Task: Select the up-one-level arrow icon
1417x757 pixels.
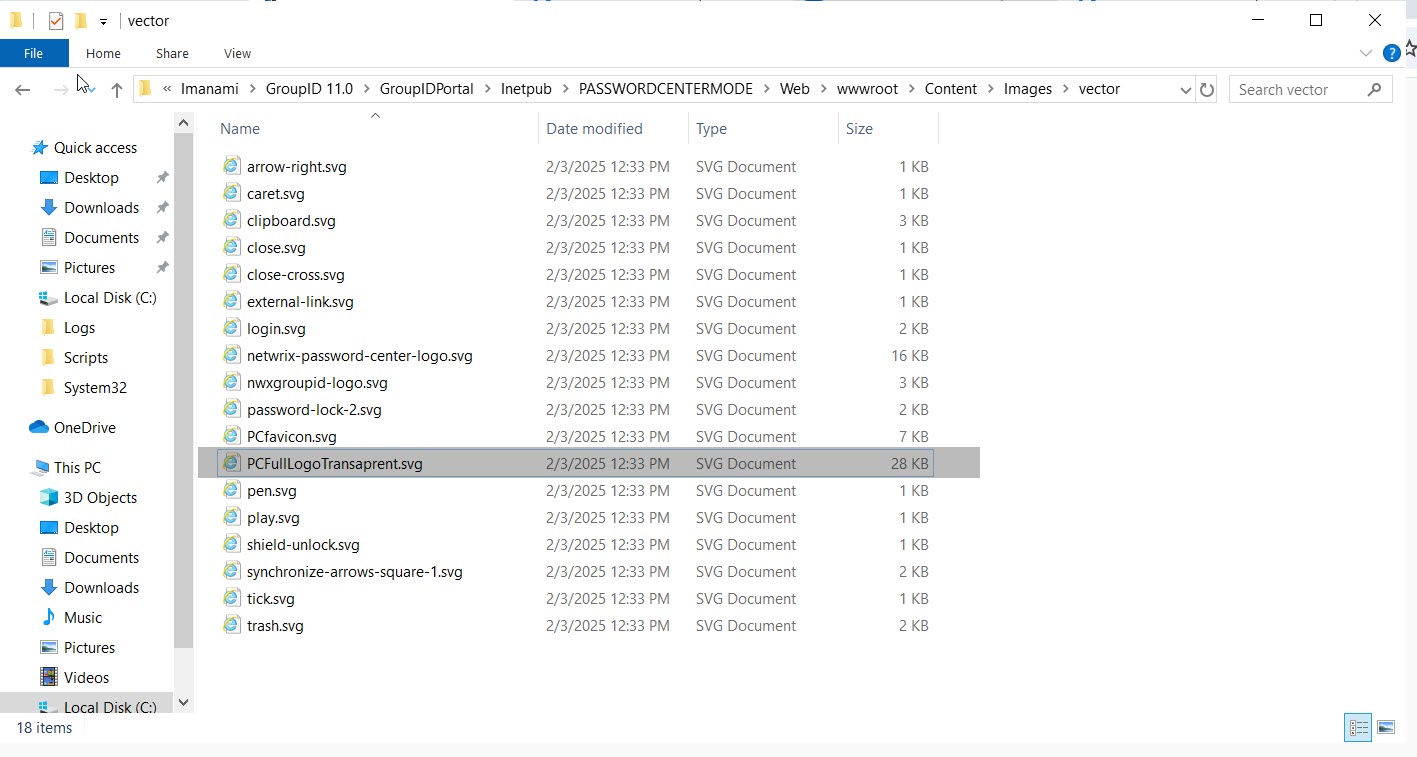Action: coord(116,89)
